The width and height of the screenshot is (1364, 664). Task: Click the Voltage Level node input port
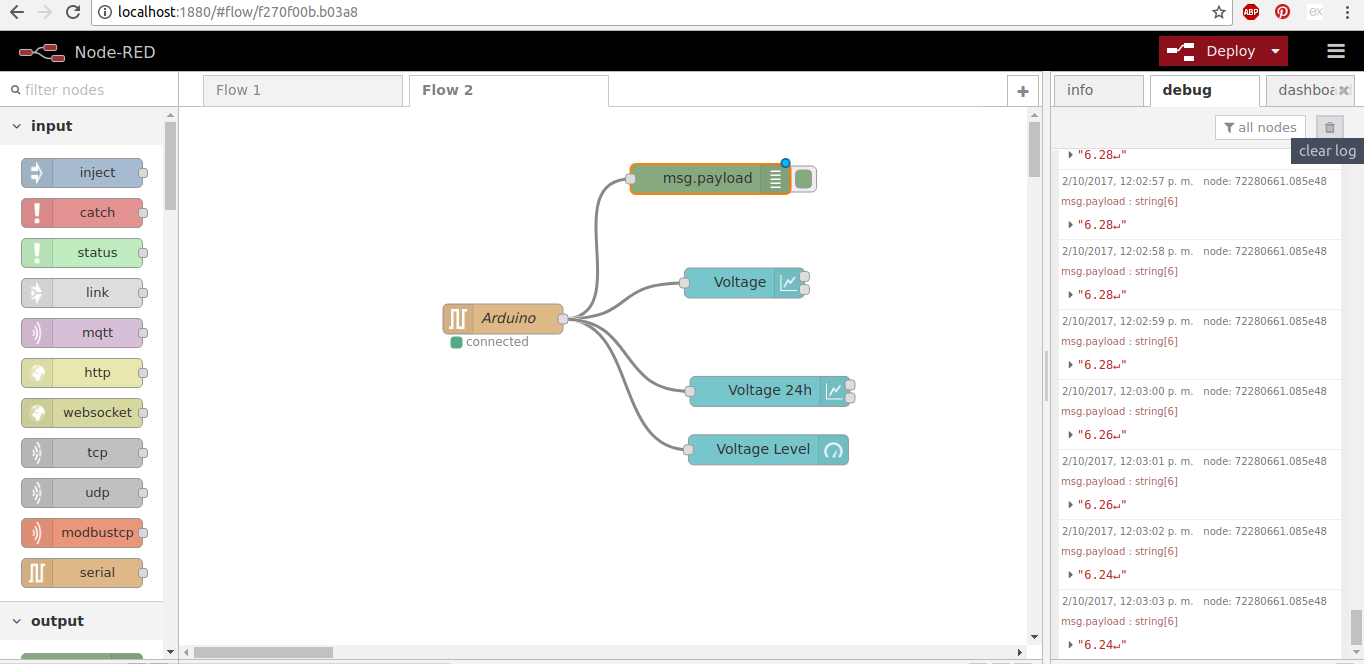(x=688, y=450)
